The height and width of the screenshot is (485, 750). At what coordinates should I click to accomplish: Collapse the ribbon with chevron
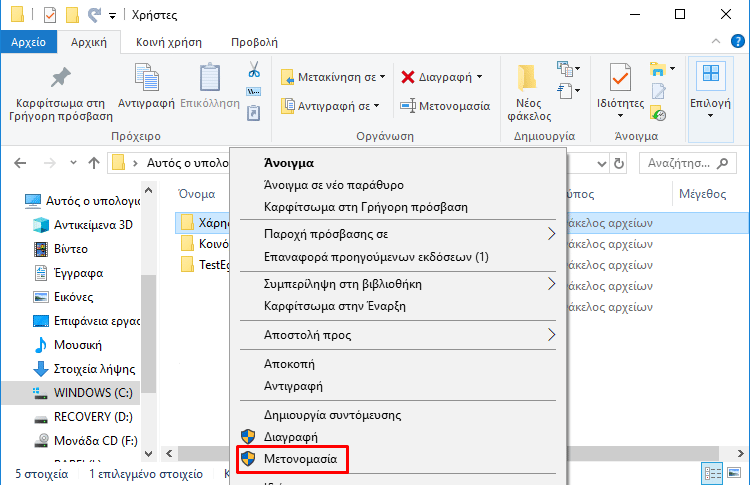[716, 42]
